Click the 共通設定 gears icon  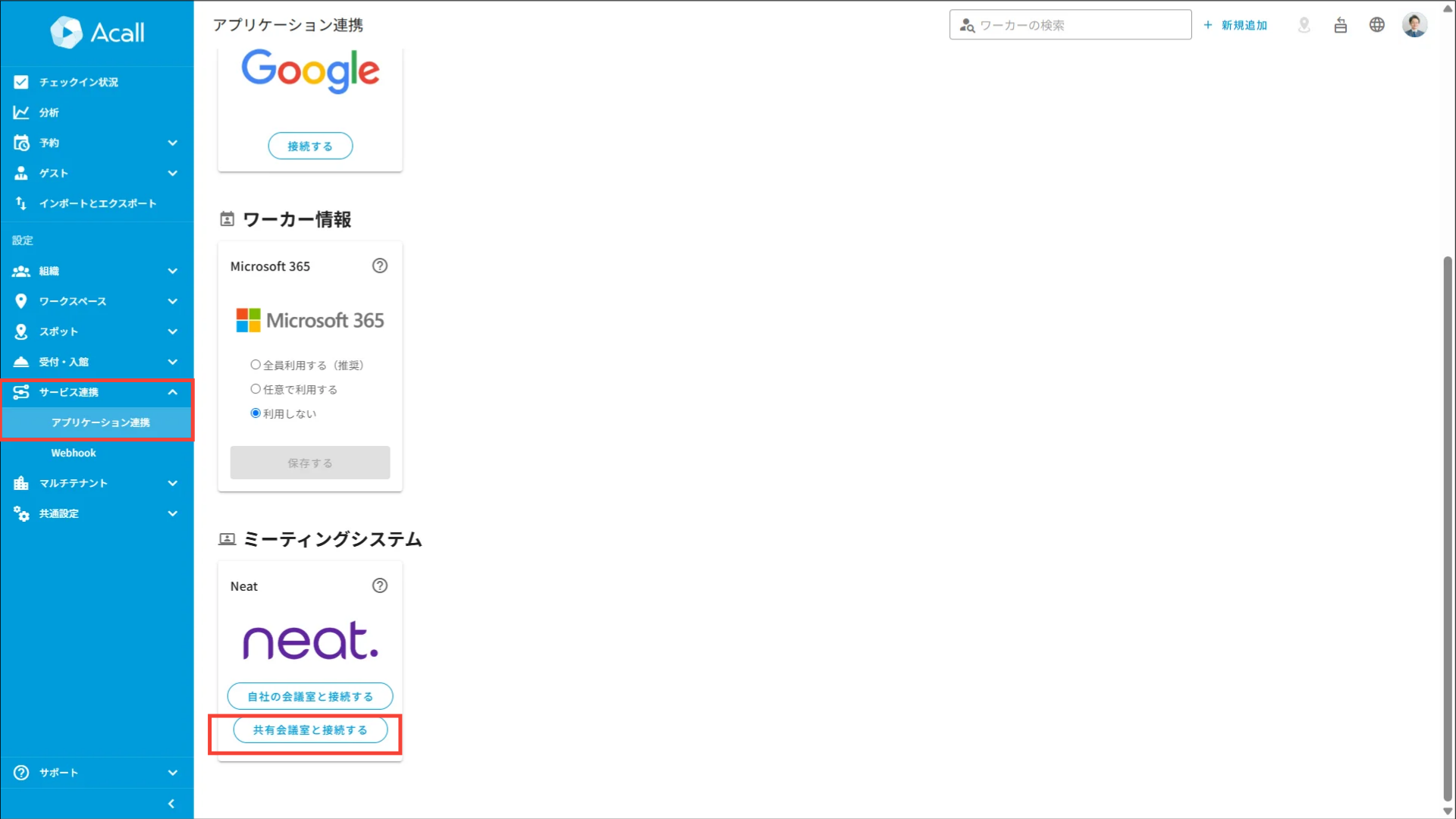[21, 513]
